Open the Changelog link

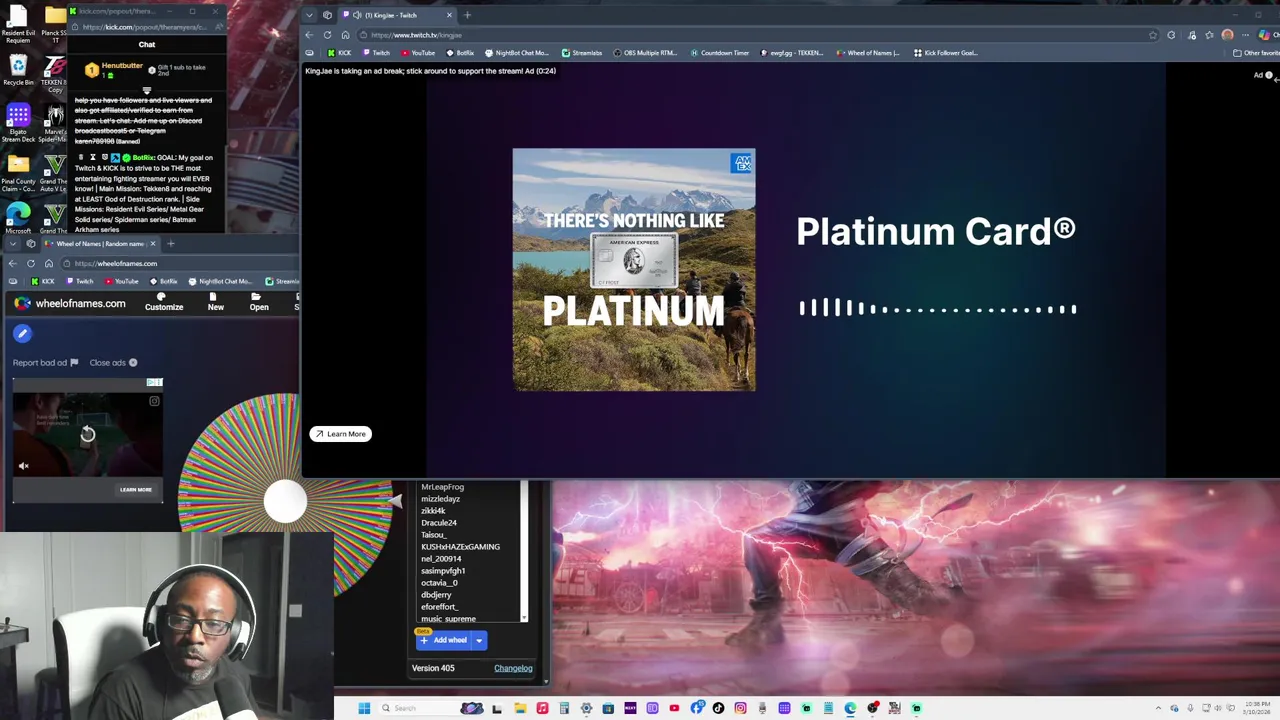513,668
